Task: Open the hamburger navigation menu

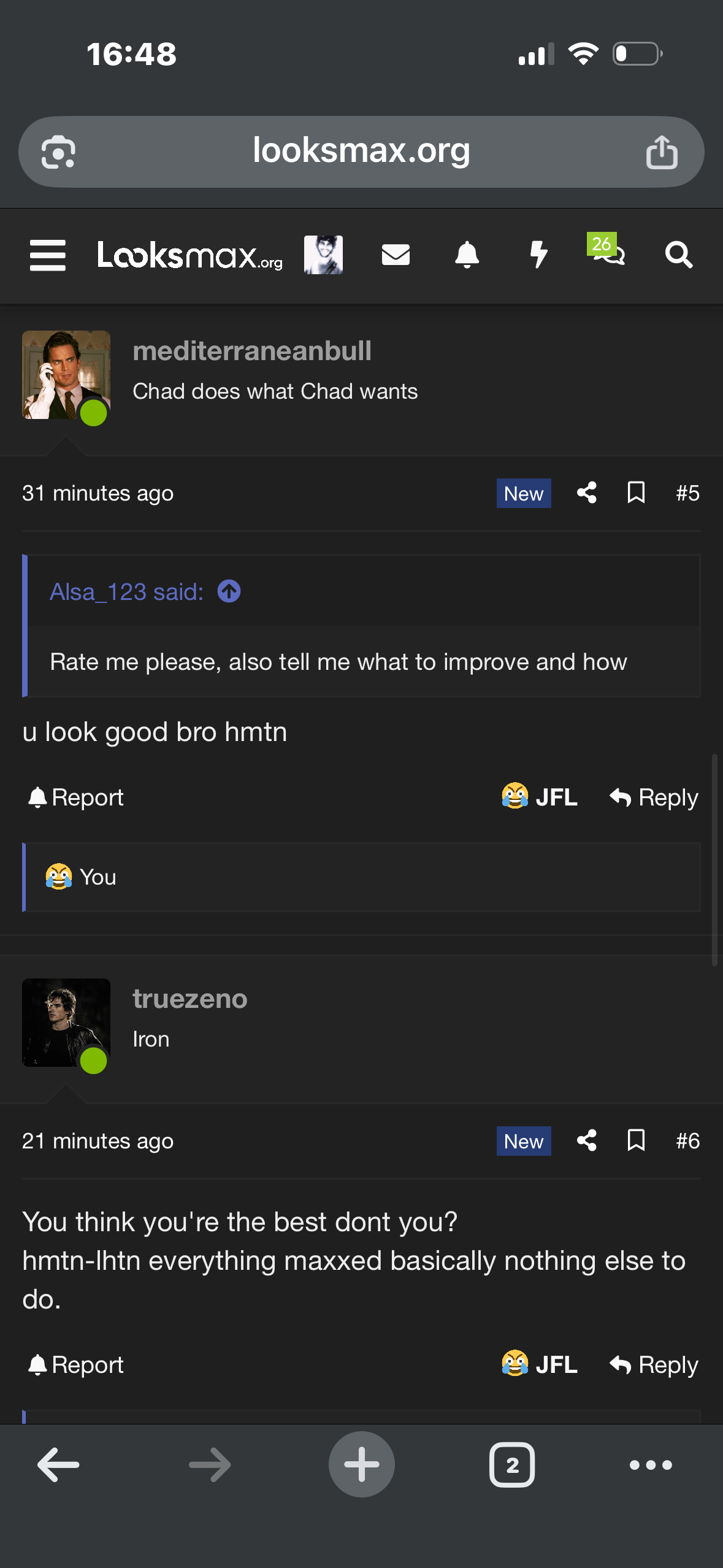Action: tap(48, 255)
